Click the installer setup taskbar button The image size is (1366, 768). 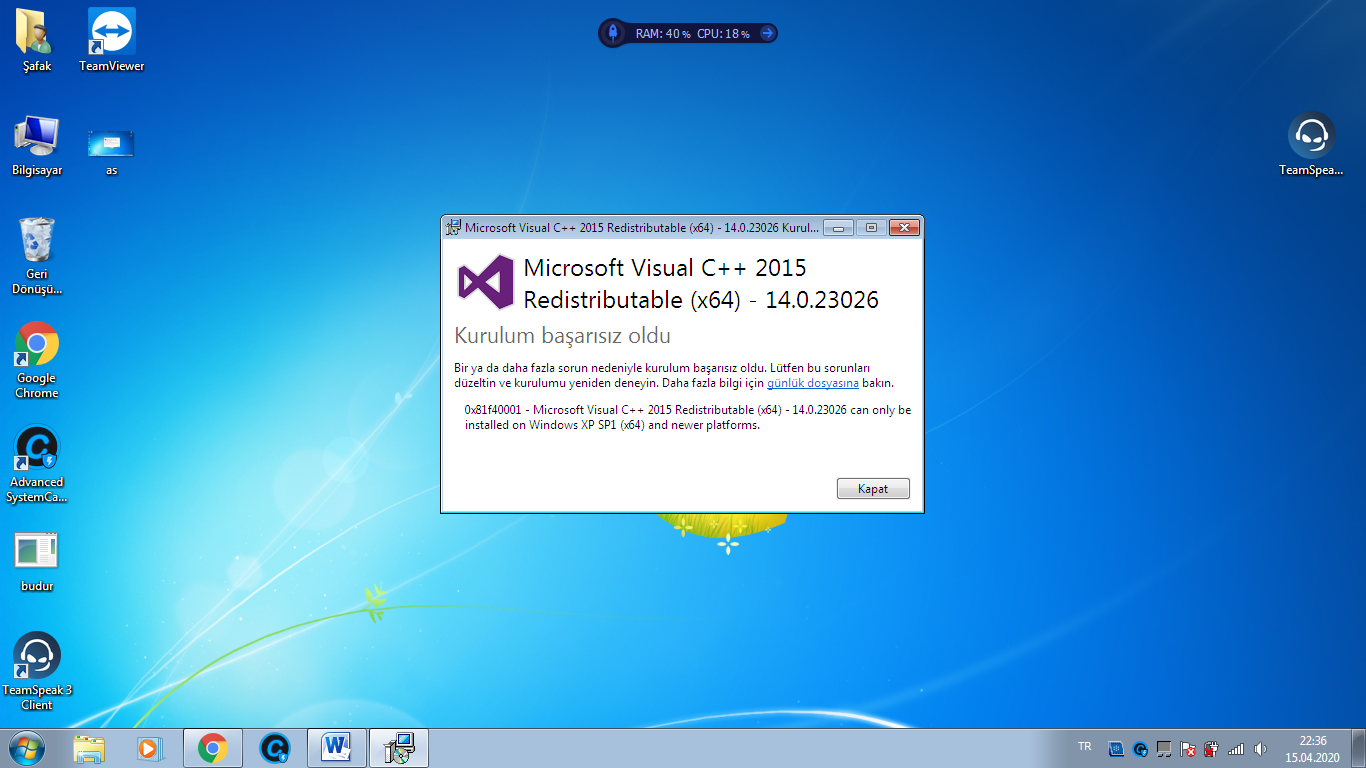[x=399, y=748]
